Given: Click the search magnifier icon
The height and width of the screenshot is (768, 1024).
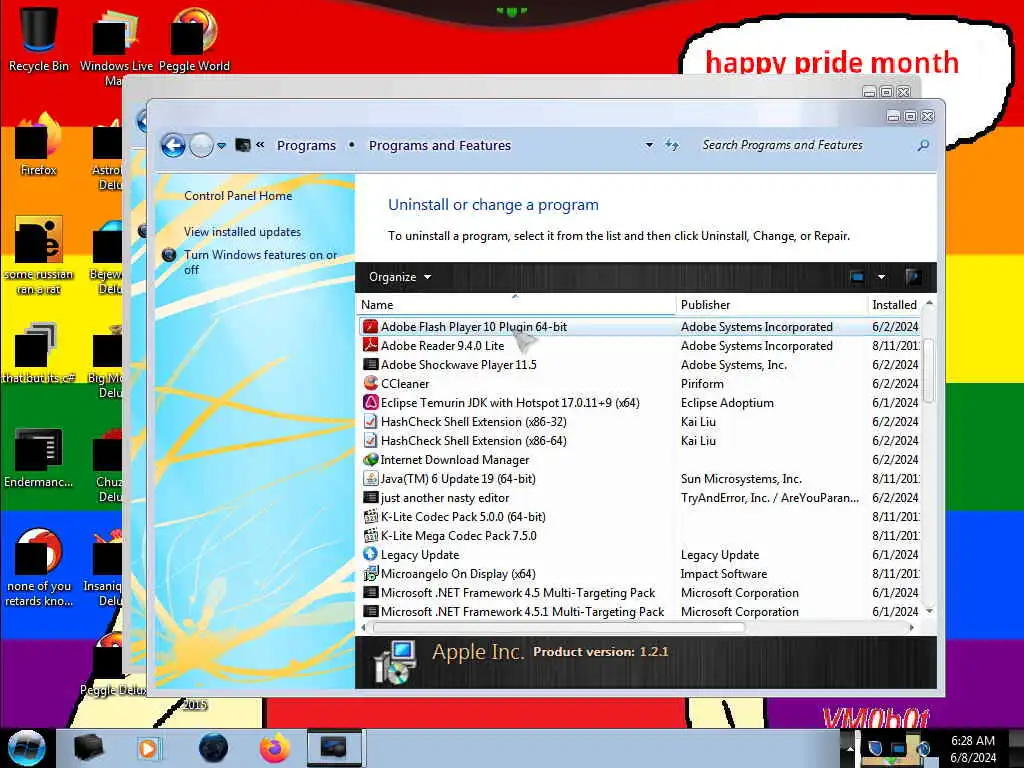Looking at the screenshot, I should tap(923, 145).
